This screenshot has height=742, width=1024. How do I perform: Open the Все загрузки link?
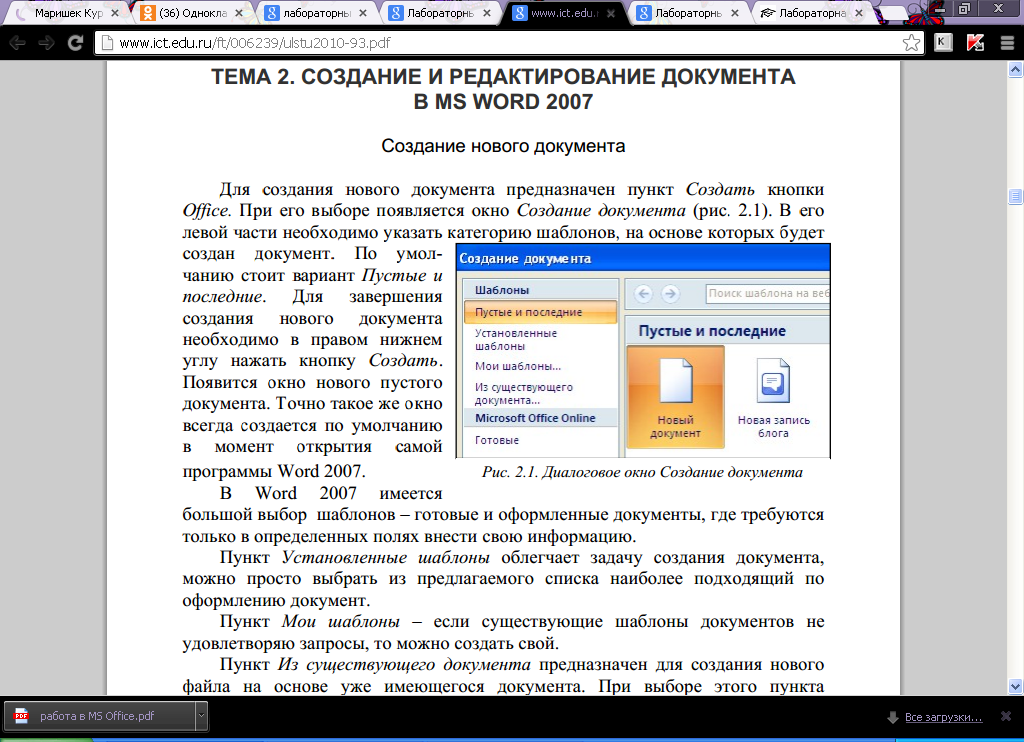943,717
